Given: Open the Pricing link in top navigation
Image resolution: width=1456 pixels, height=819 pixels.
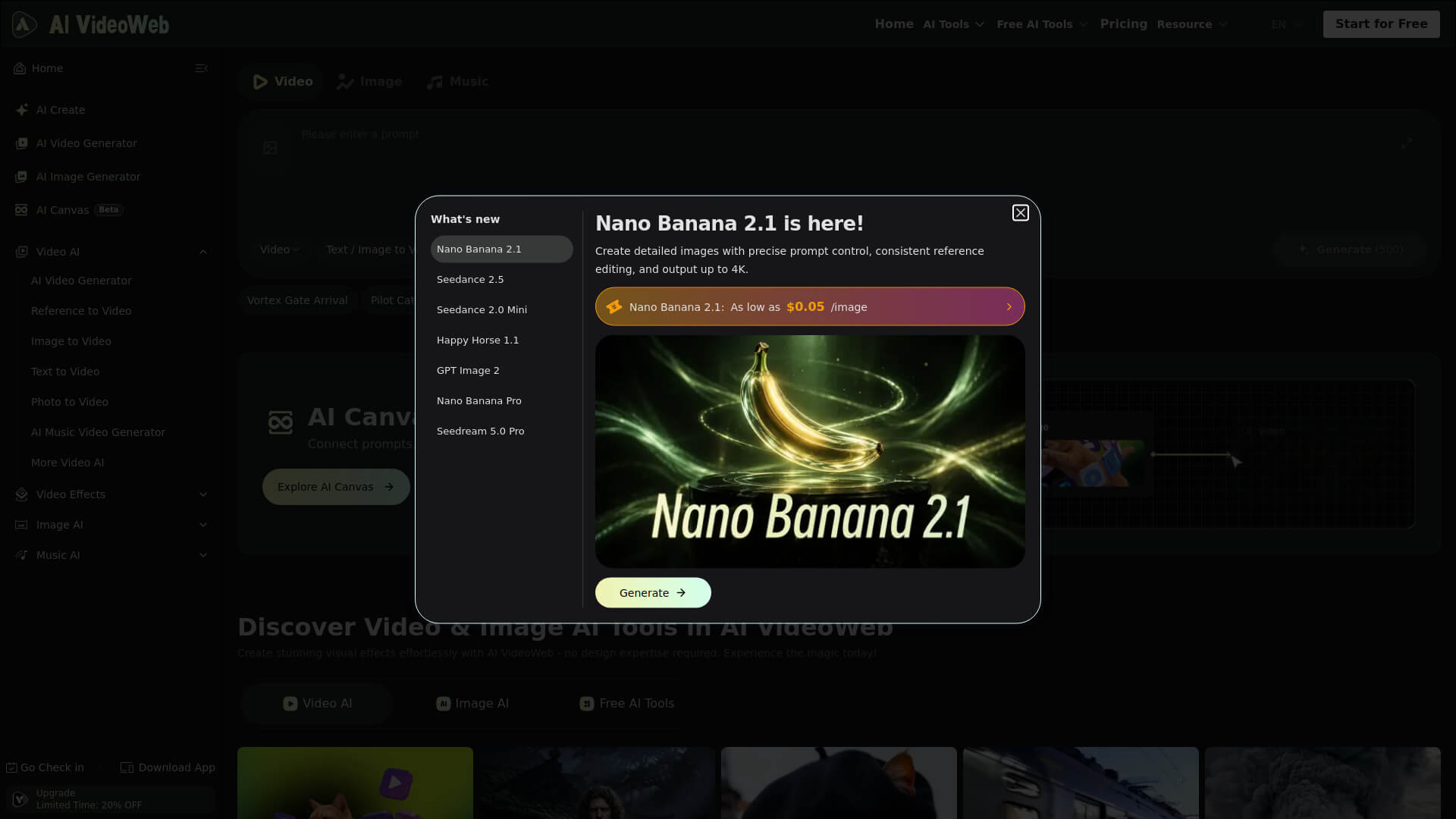Looking at the screenshot, I should 1123,24.
